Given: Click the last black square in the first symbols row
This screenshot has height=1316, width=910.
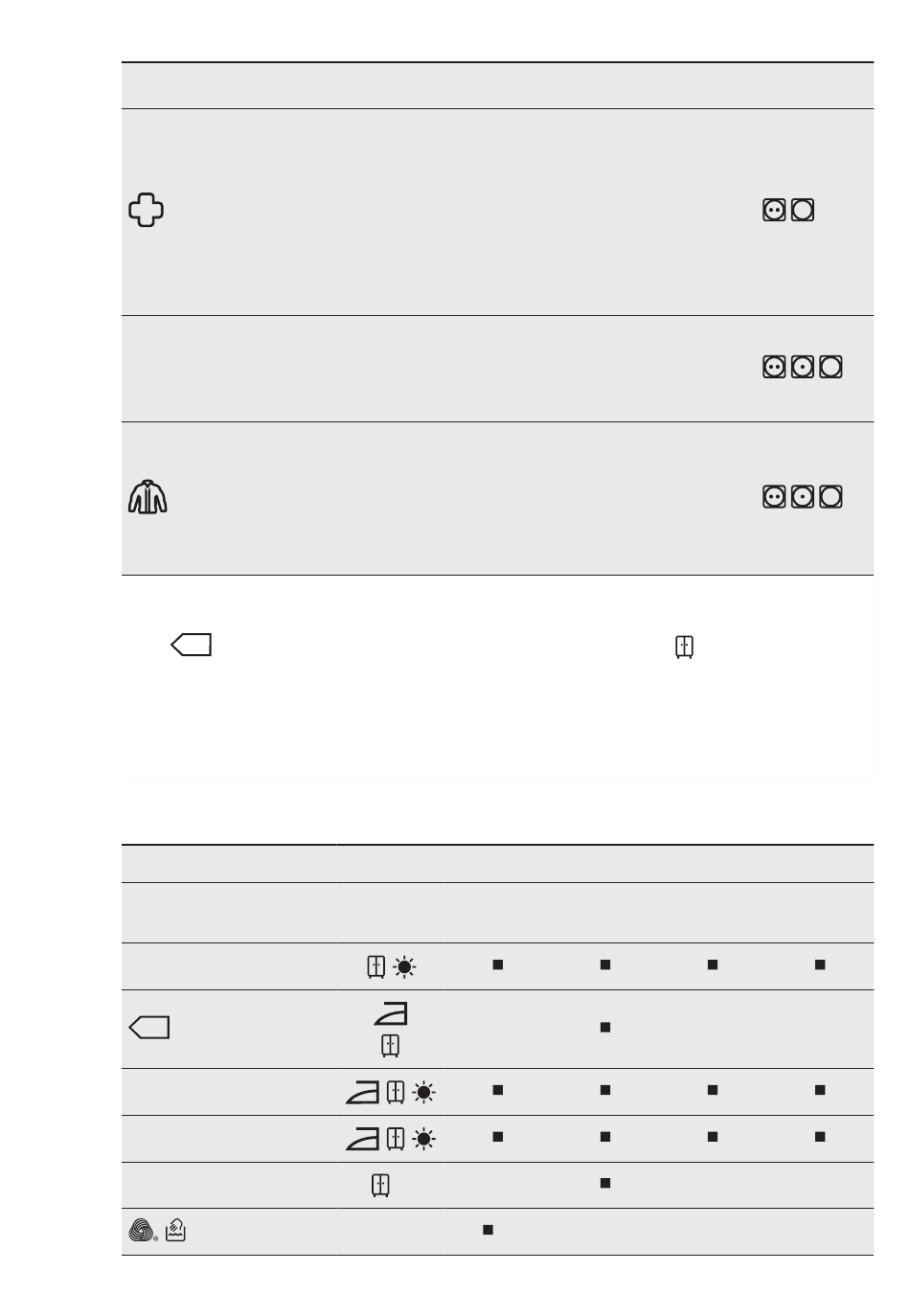Looking at the screenshot, I should [819, 965].
